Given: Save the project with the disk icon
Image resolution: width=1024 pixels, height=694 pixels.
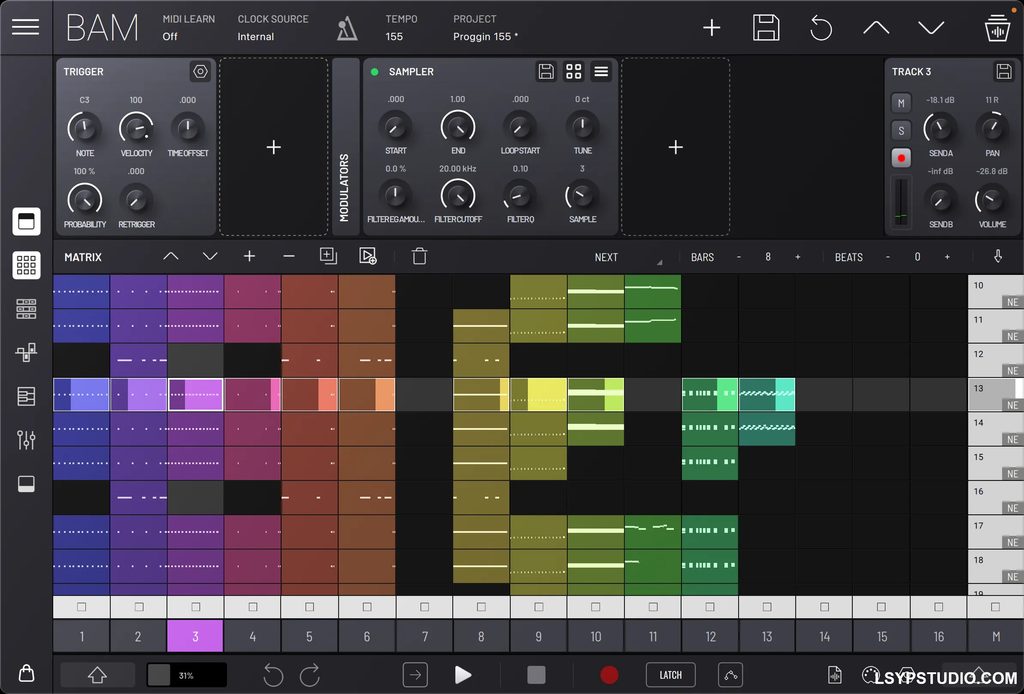Looking at the screenshot, I should (x=765, y=27).
